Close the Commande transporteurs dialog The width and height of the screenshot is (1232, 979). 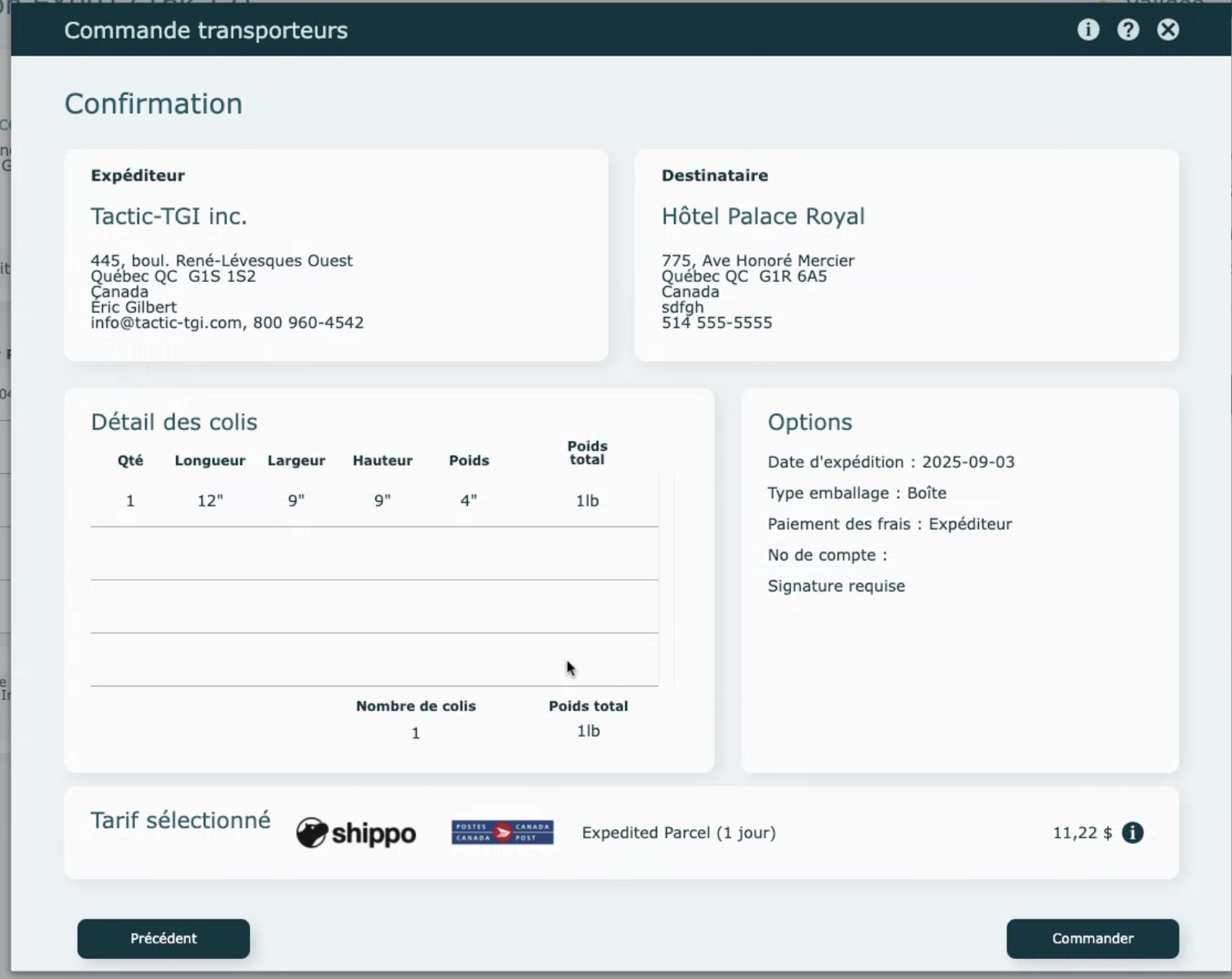coord(1168,30)
